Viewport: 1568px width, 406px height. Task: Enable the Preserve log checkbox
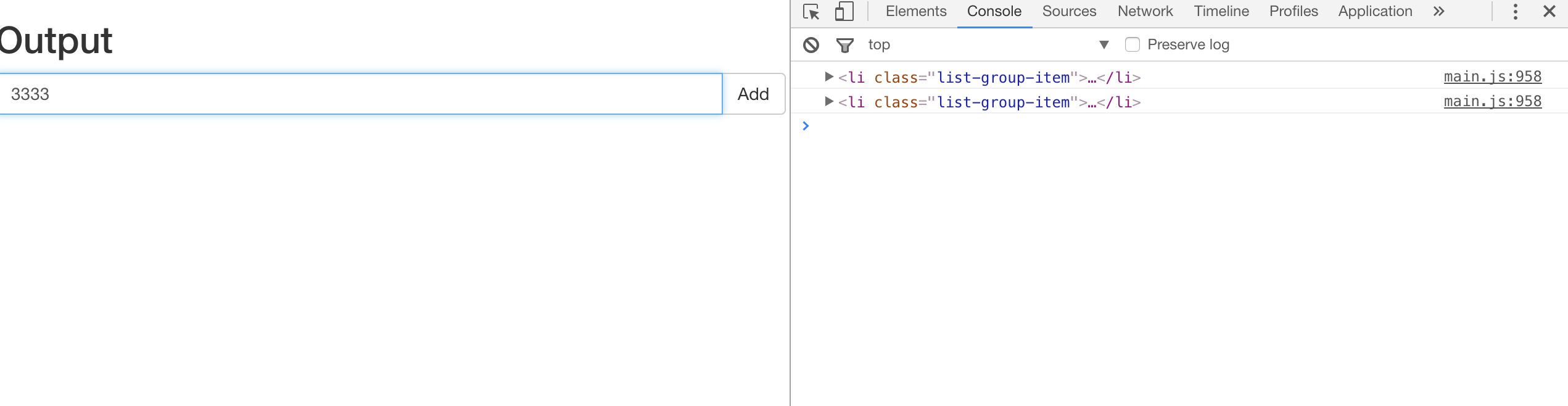[1132, 45]
